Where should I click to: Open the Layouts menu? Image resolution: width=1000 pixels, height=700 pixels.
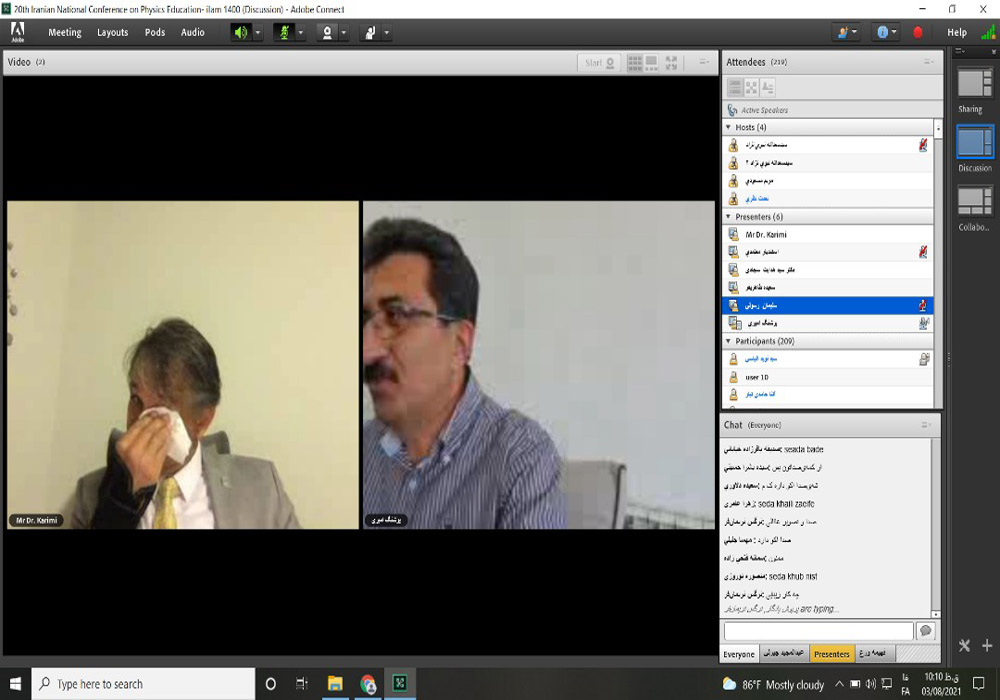pos(112,32)
